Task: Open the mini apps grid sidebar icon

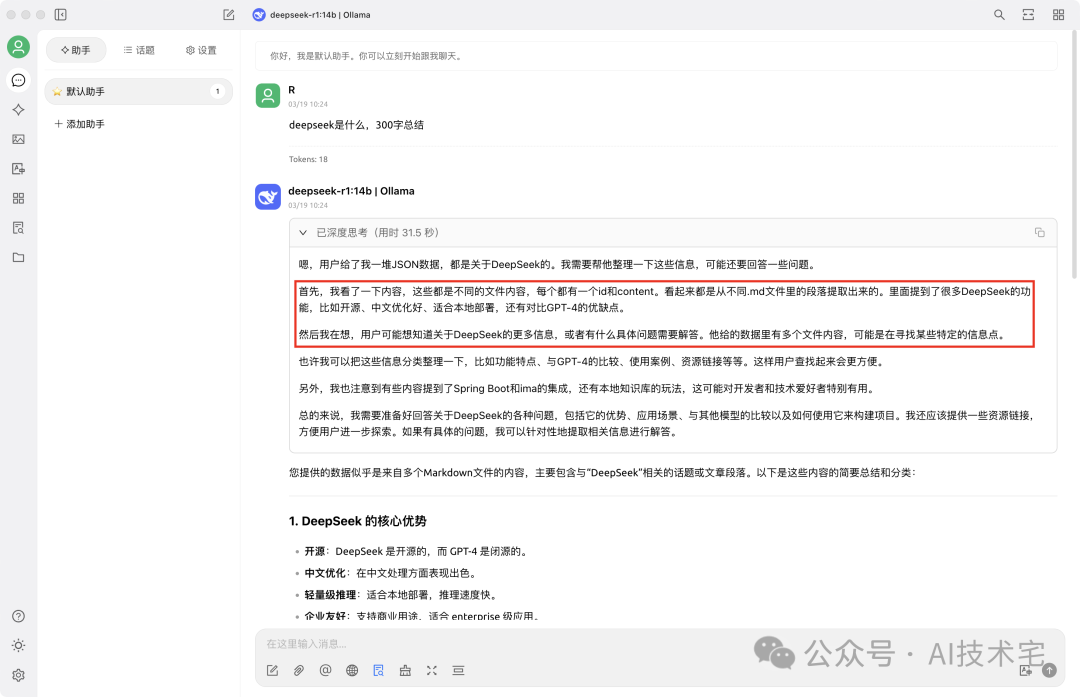Action: point(19,198)
